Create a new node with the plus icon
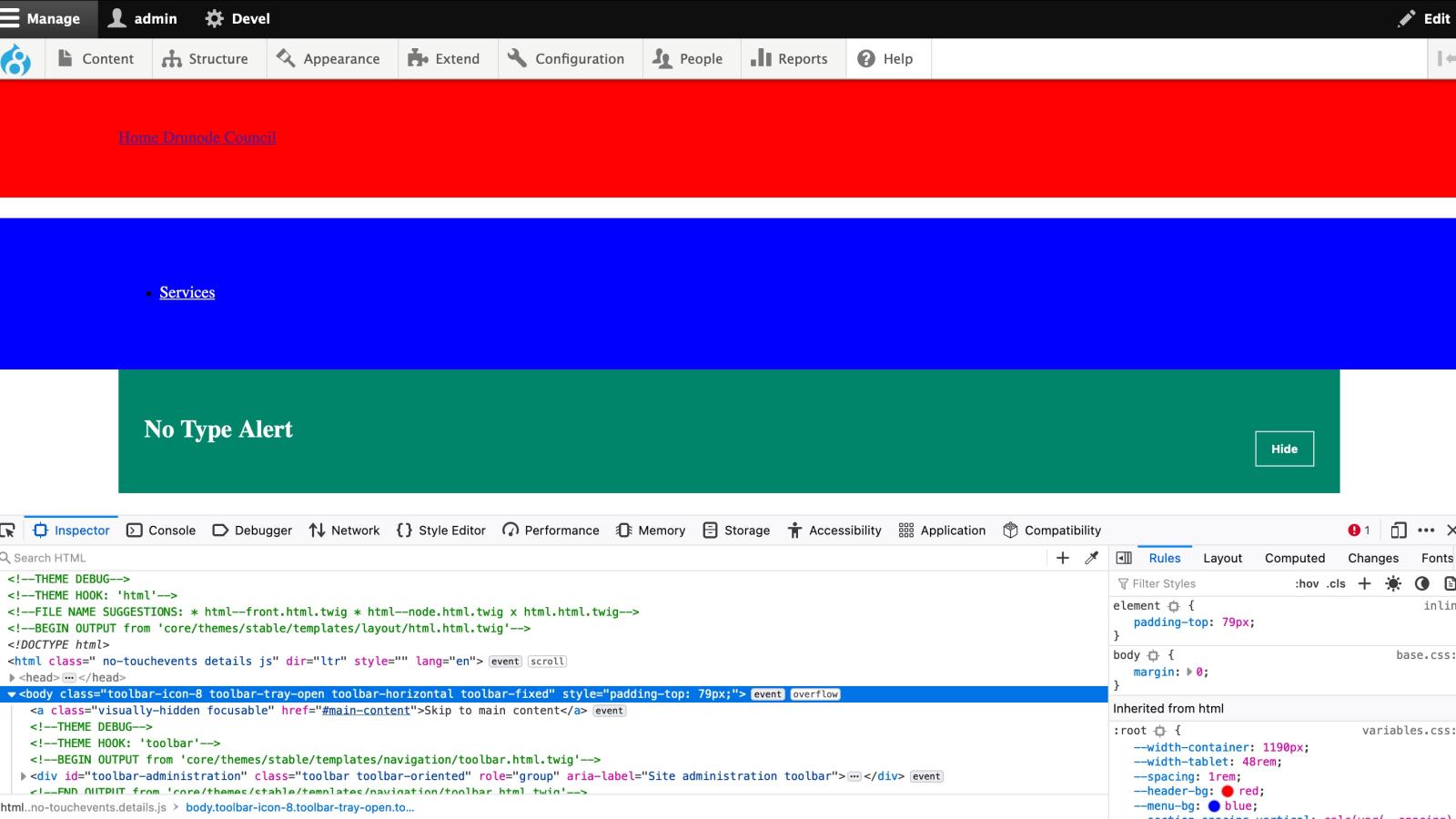Viewport: 1456px width, 819px height. pos(1063,557)
